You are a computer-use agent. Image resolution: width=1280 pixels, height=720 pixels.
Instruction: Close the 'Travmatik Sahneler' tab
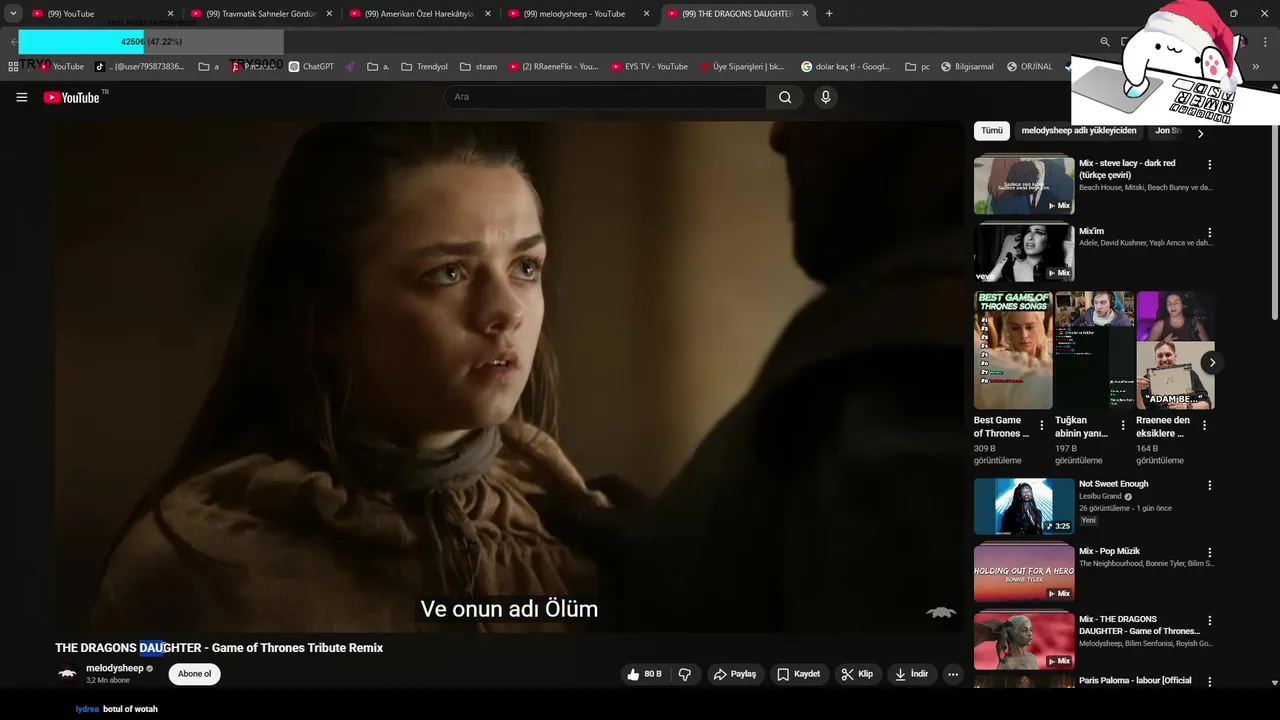[x=329, y=14]
